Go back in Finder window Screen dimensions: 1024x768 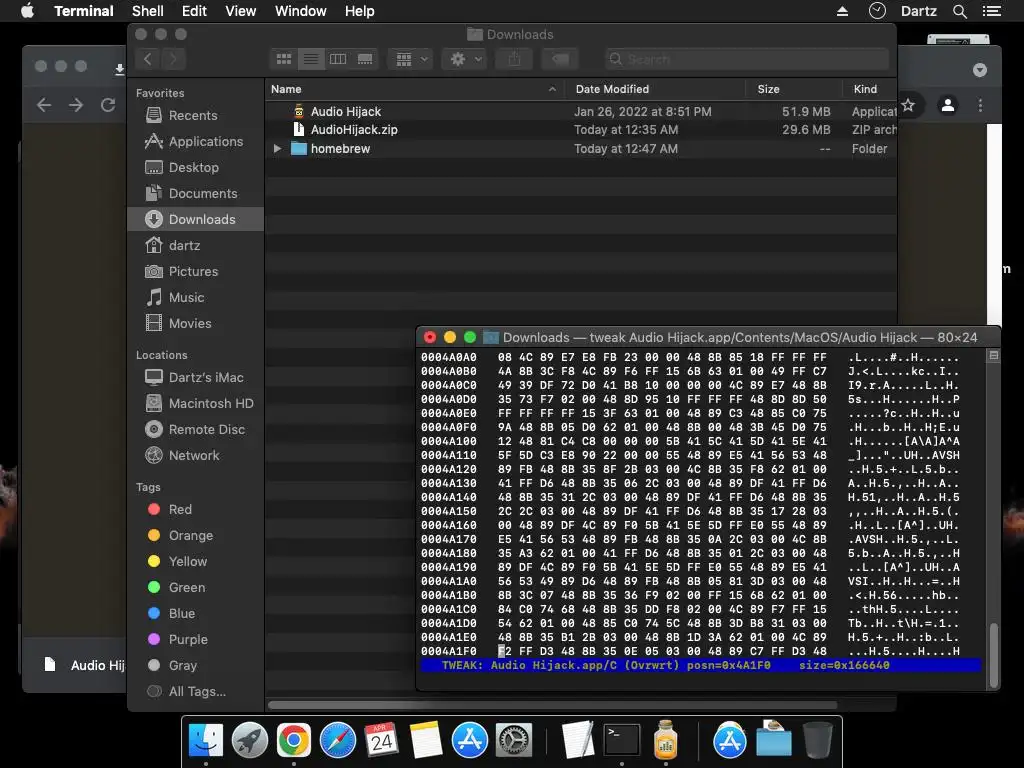148,59
